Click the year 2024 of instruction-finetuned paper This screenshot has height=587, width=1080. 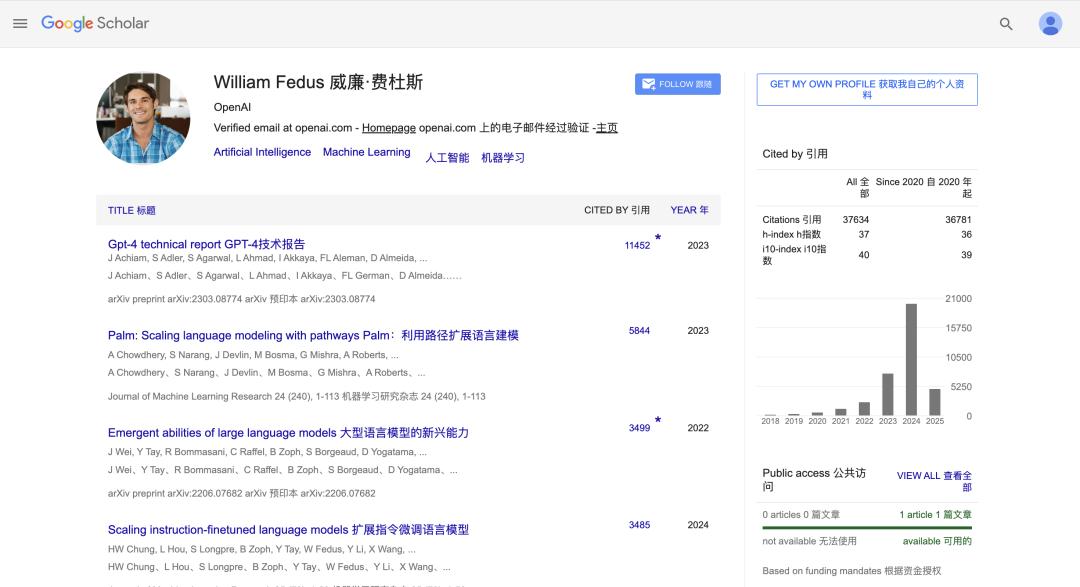tap(698, 525)
